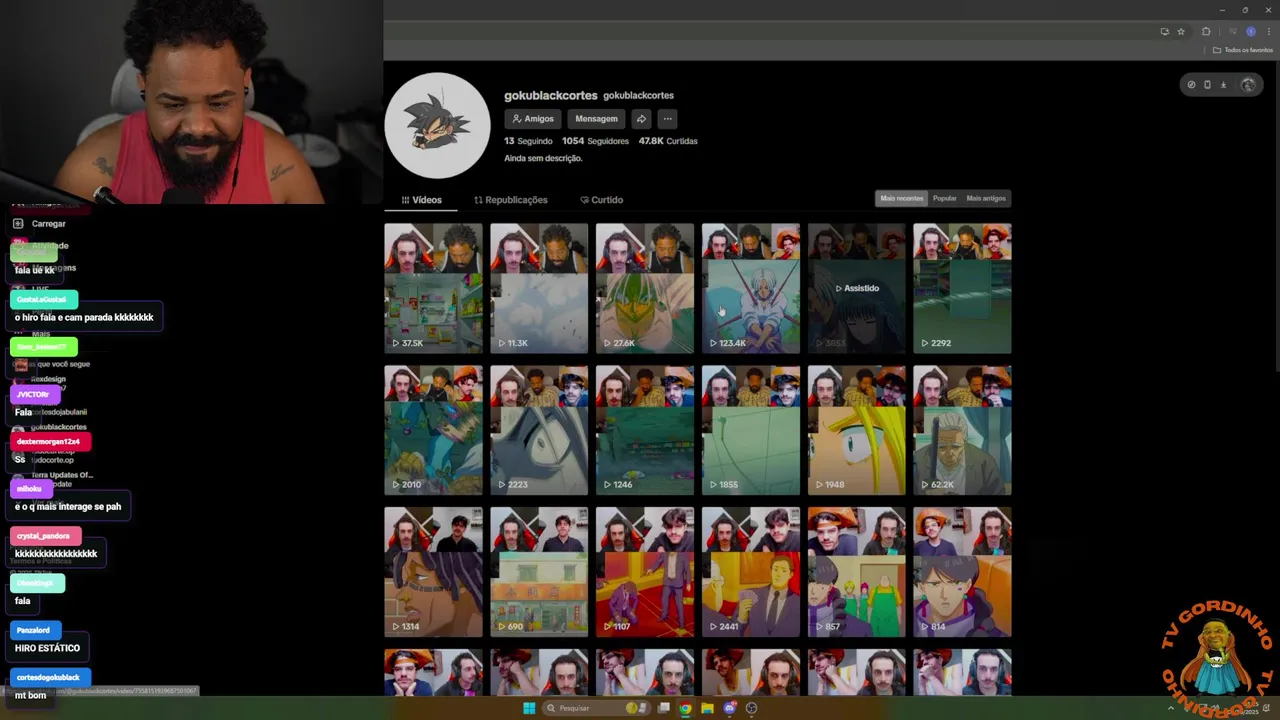Click the install app icon in address bar
The image size is (1280, 720).
click(x=1164, y=31)
